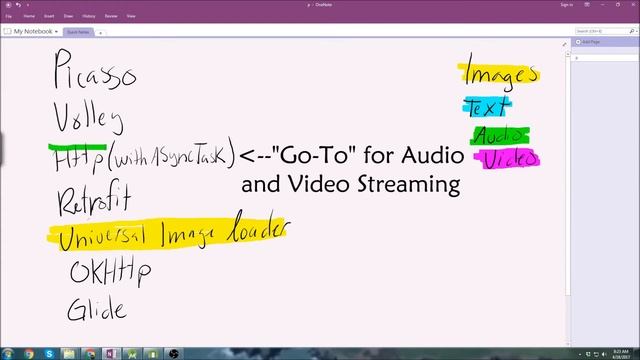Screen dimensions: 640x360
Task: Click the page's vertical scrollbar
Action: pos(568,176)
